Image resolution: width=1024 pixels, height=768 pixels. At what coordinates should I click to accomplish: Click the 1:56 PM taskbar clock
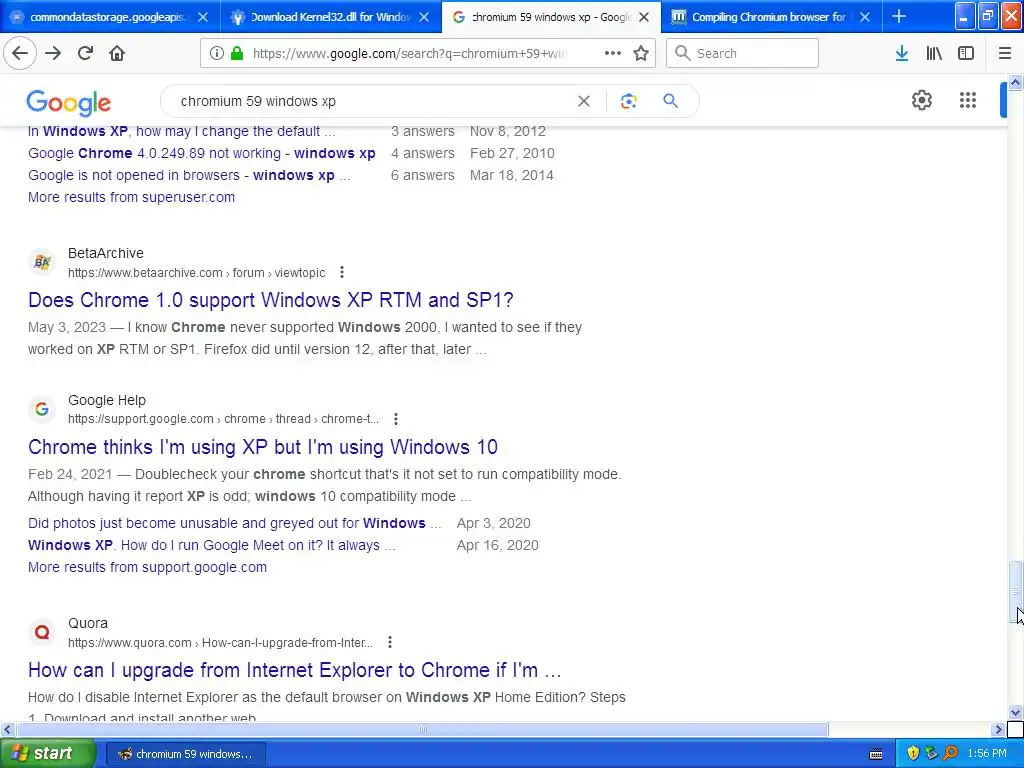pos(987,754)
